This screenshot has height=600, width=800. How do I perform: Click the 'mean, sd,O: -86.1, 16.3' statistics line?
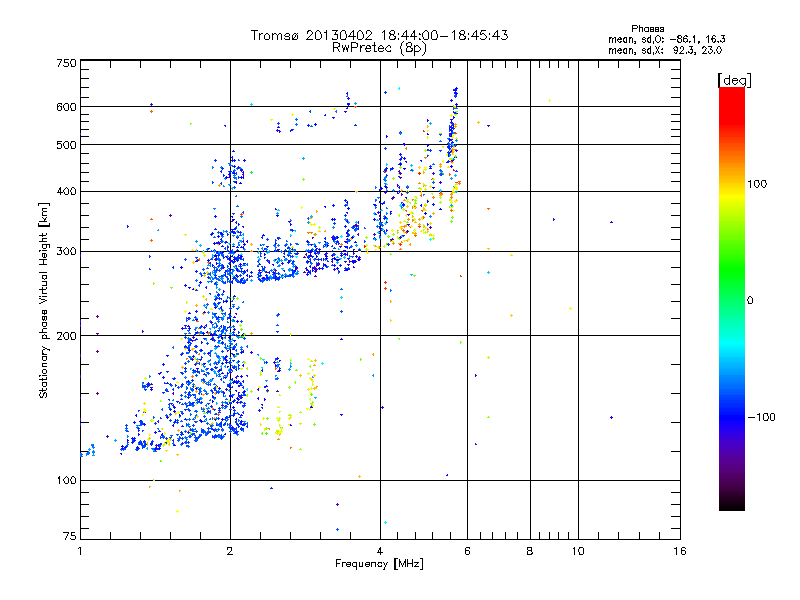coord(666,39)
